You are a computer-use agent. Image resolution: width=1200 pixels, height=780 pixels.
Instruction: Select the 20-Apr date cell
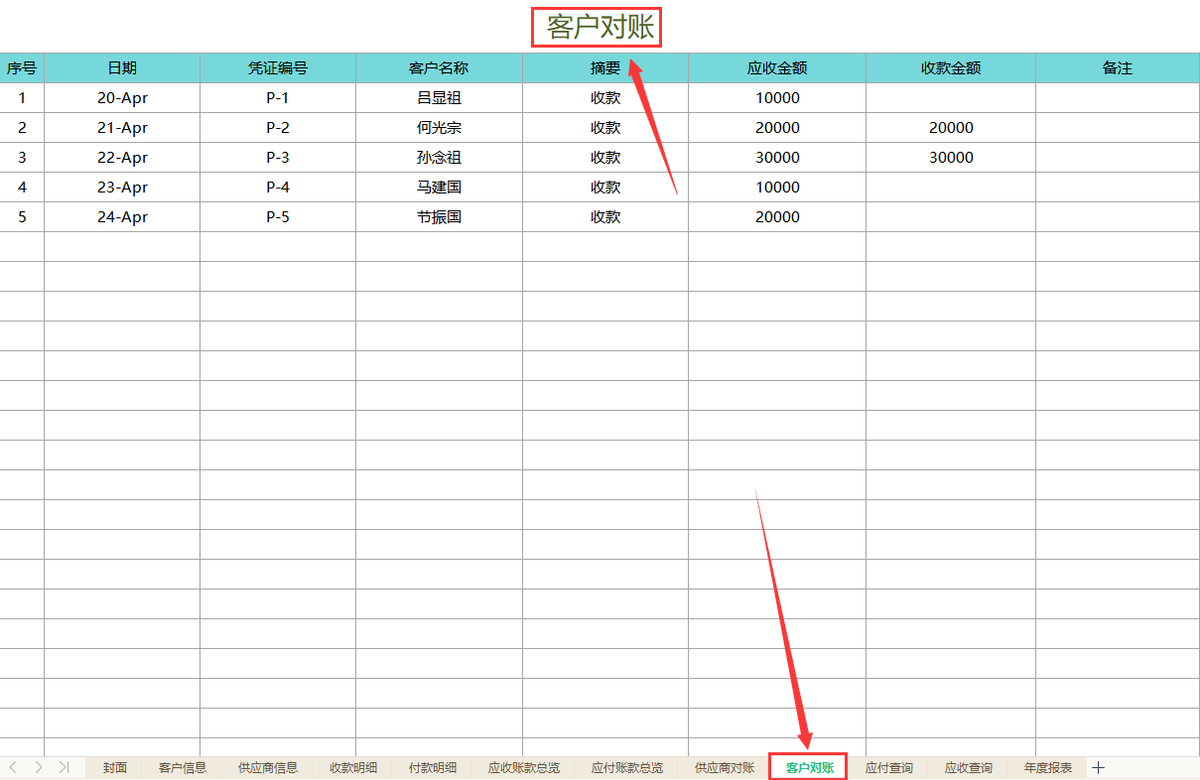(122, 98)
